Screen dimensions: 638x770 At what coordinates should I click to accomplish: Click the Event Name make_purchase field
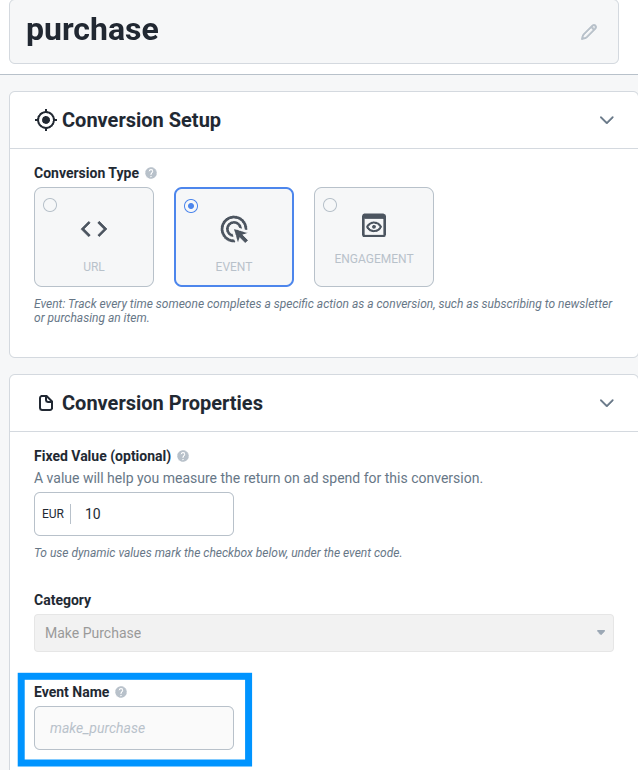point(134,728)
